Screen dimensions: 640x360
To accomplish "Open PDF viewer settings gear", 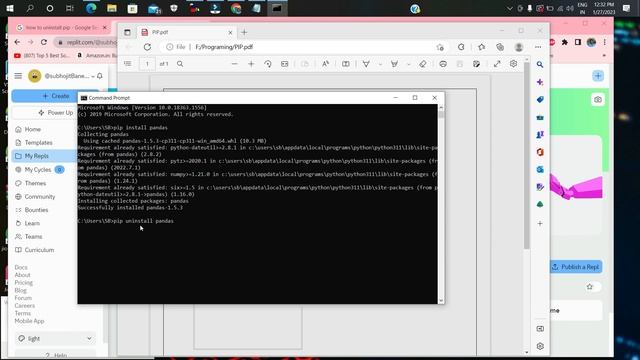I will [513, 64].
